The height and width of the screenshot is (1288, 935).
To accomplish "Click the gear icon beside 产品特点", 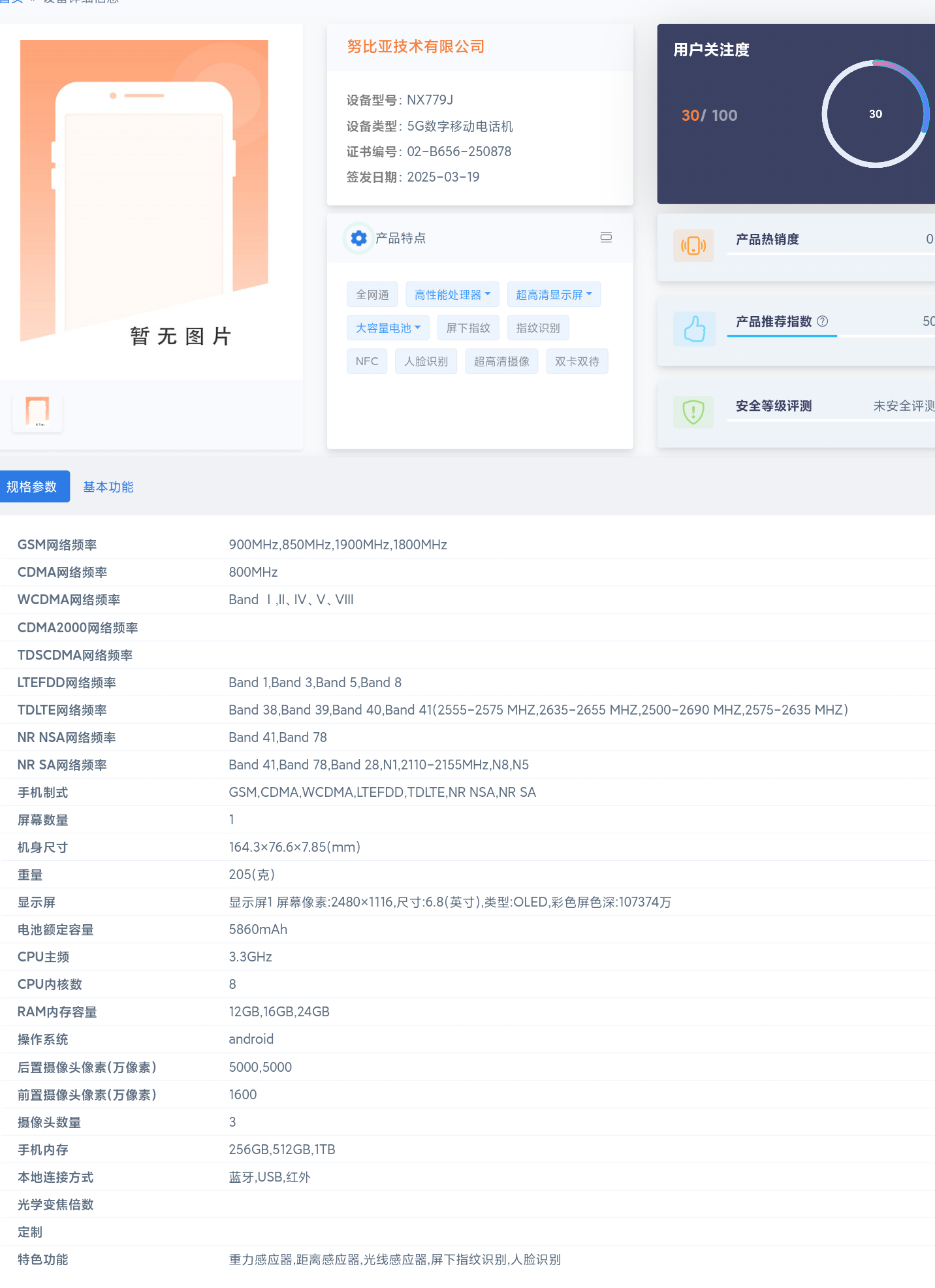I will pyautogui.click(x=358, y=238).
